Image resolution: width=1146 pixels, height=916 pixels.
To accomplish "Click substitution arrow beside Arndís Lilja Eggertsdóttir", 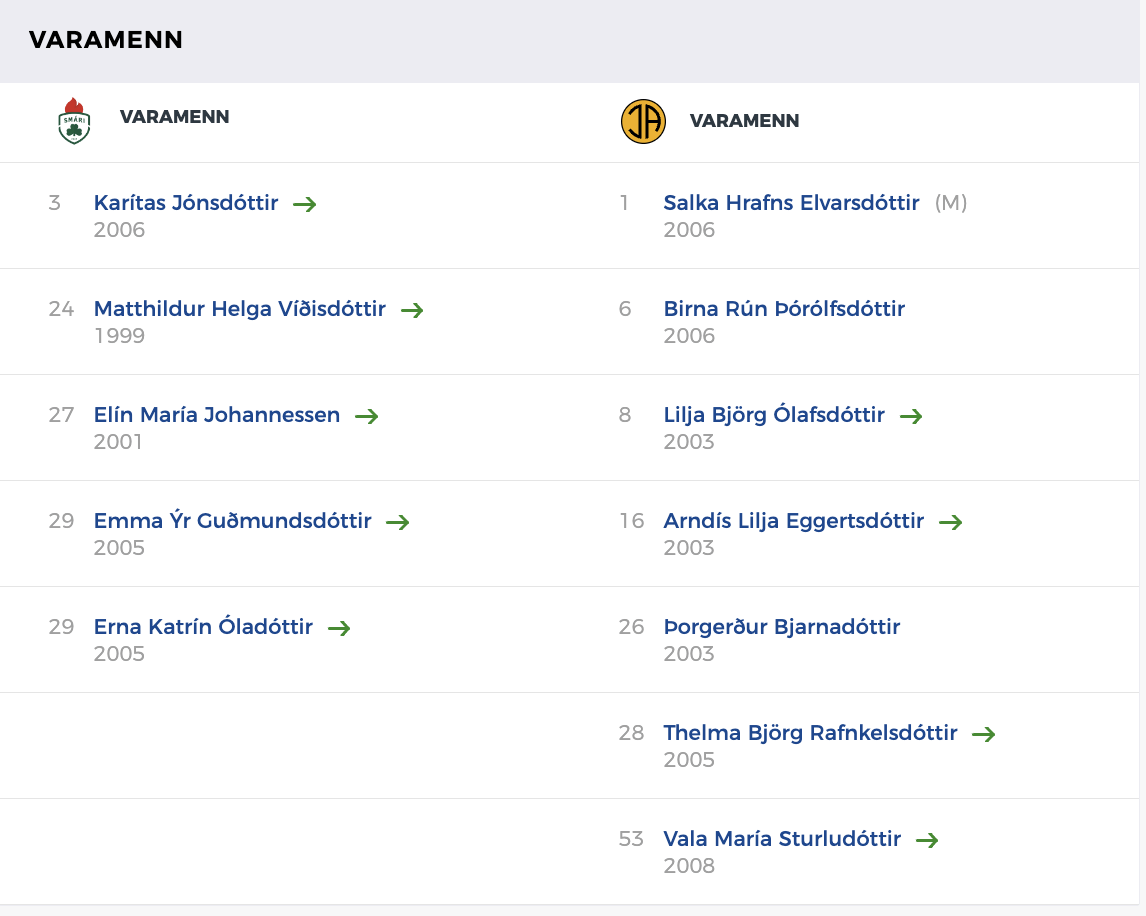I will pyautogui.click(x=950, y=522).
